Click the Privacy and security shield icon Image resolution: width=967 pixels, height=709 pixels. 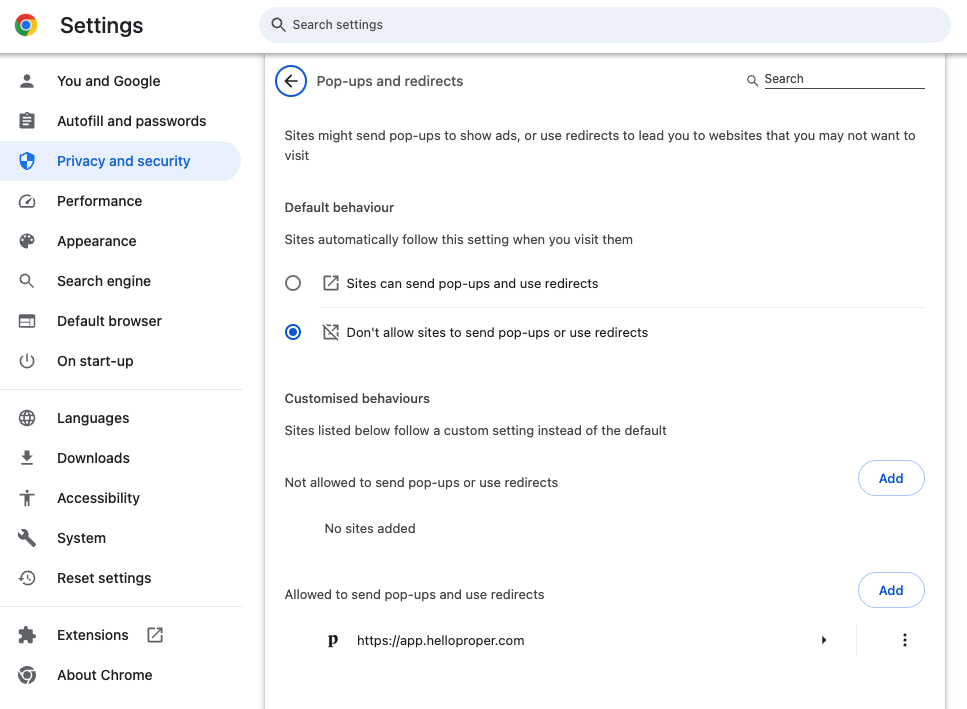tap(27, 161)
